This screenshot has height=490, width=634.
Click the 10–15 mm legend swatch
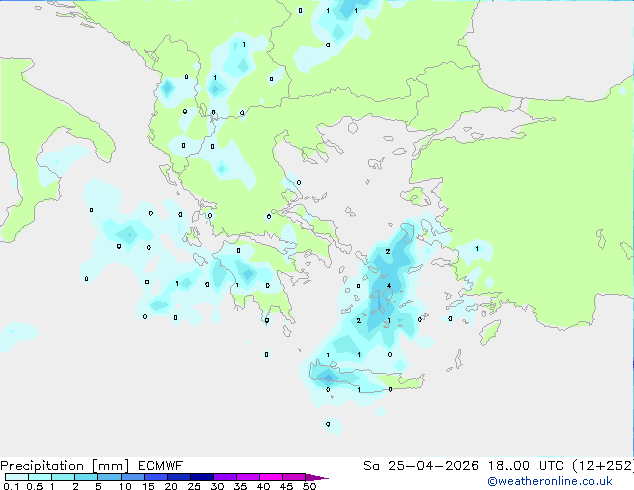click(x=132, y=477)
